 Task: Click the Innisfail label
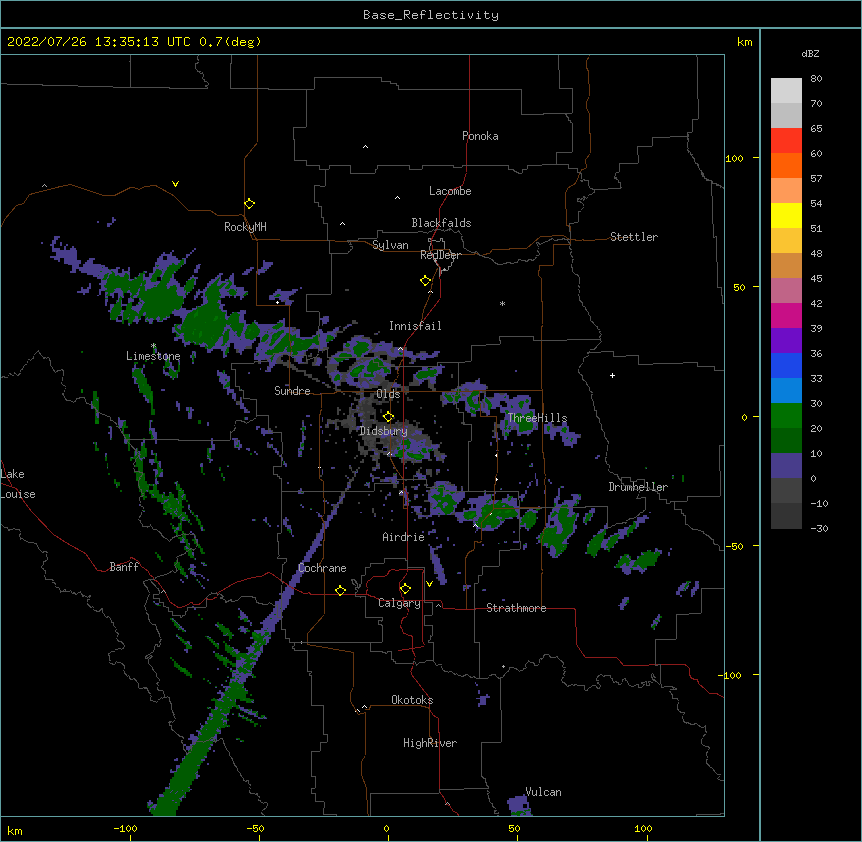coord(415,326)
